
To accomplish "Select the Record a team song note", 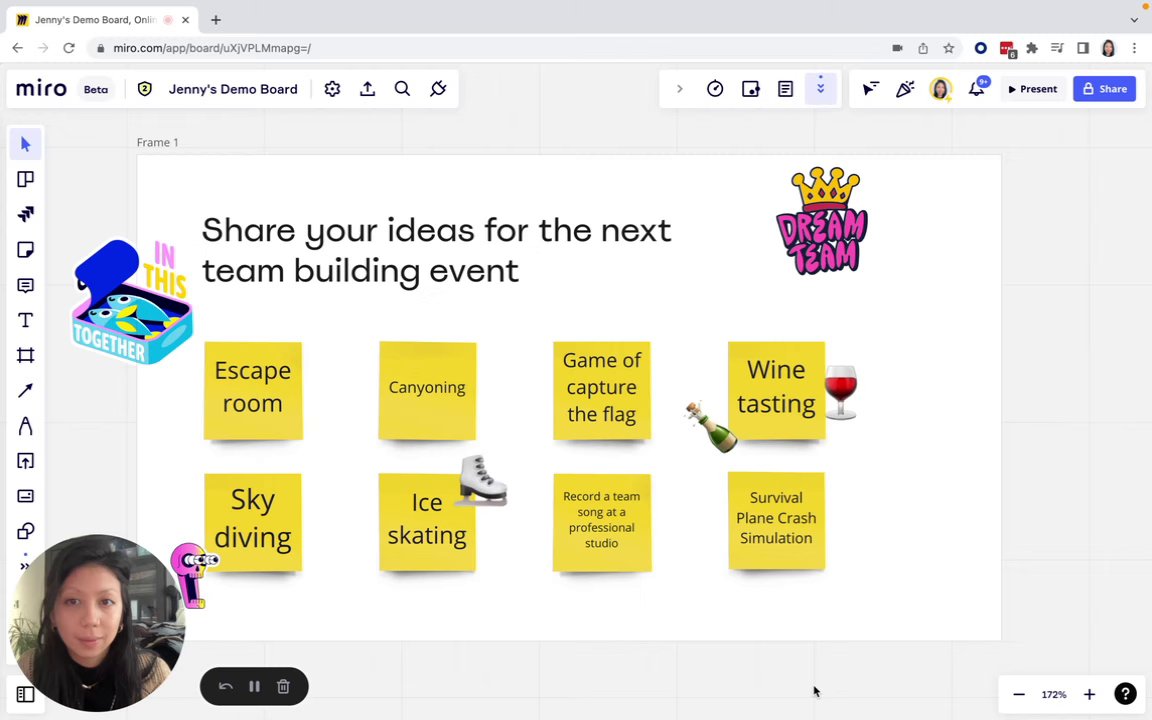I will pos(602,522).
